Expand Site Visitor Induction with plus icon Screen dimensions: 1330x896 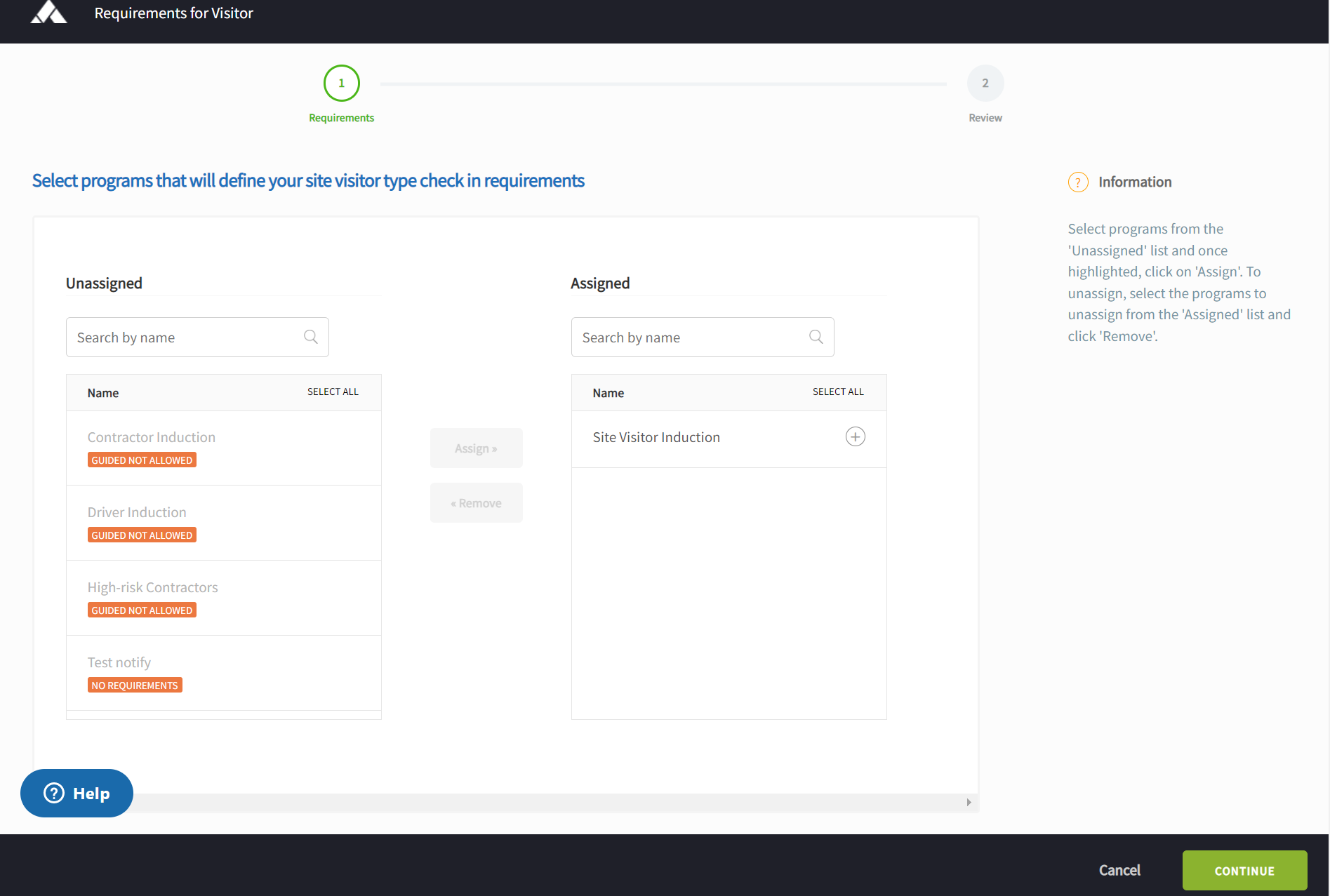coord(855,437)
